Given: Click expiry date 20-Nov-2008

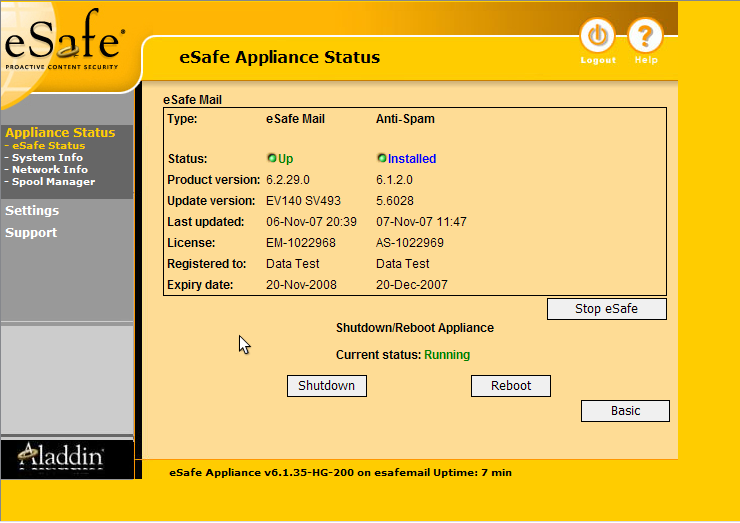Looking at the screenshot, I should coord(301,285).
